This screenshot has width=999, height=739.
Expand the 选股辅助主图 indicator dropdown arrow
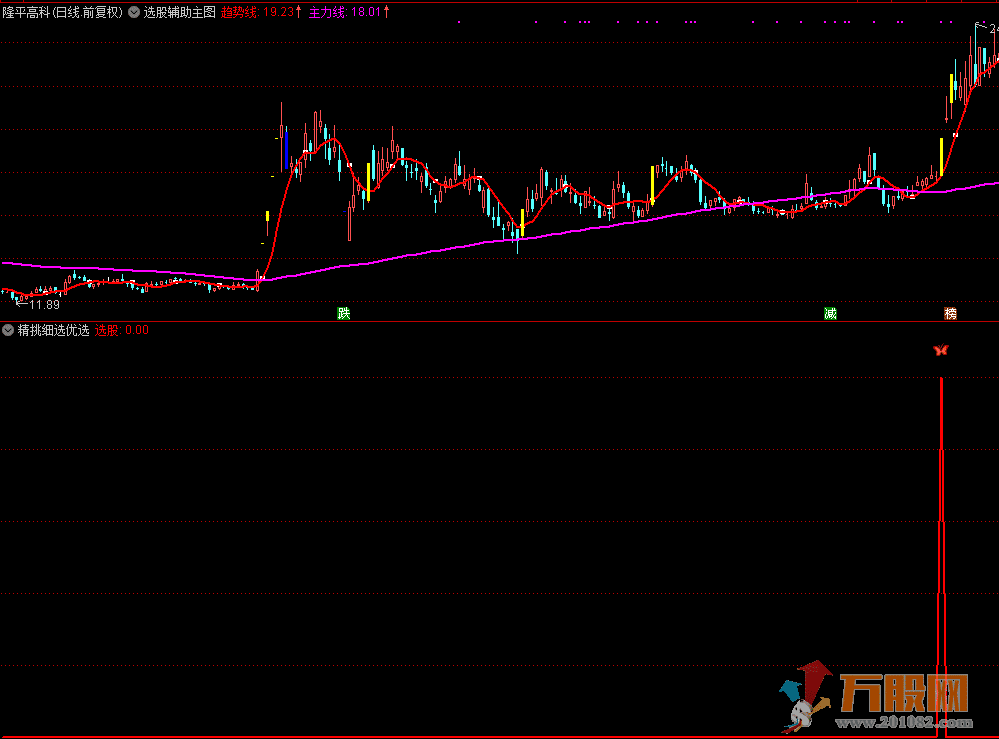(x=134, y=13)
